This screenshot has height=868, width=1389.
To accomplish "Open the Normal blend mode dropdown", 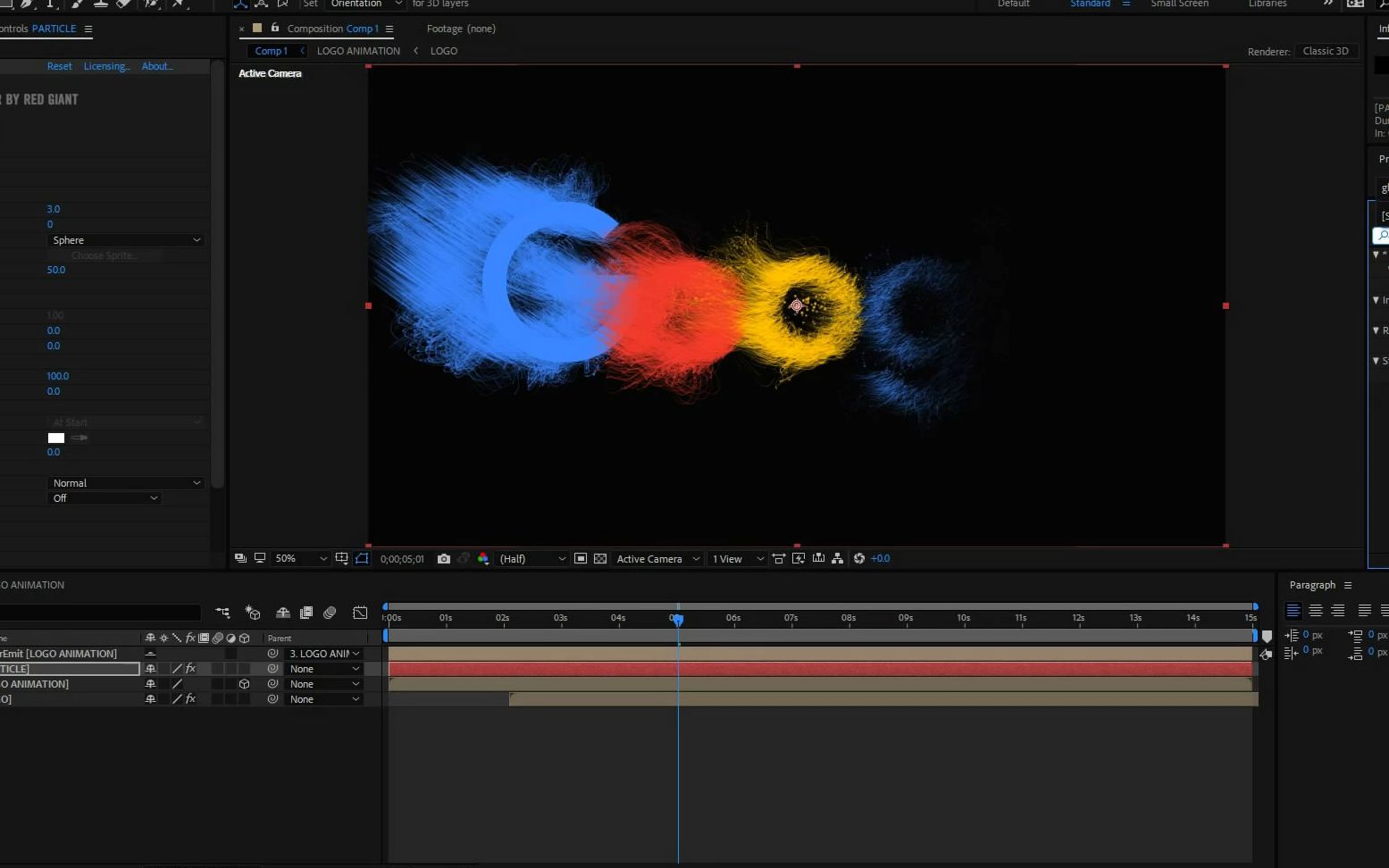I will point(125,483).
